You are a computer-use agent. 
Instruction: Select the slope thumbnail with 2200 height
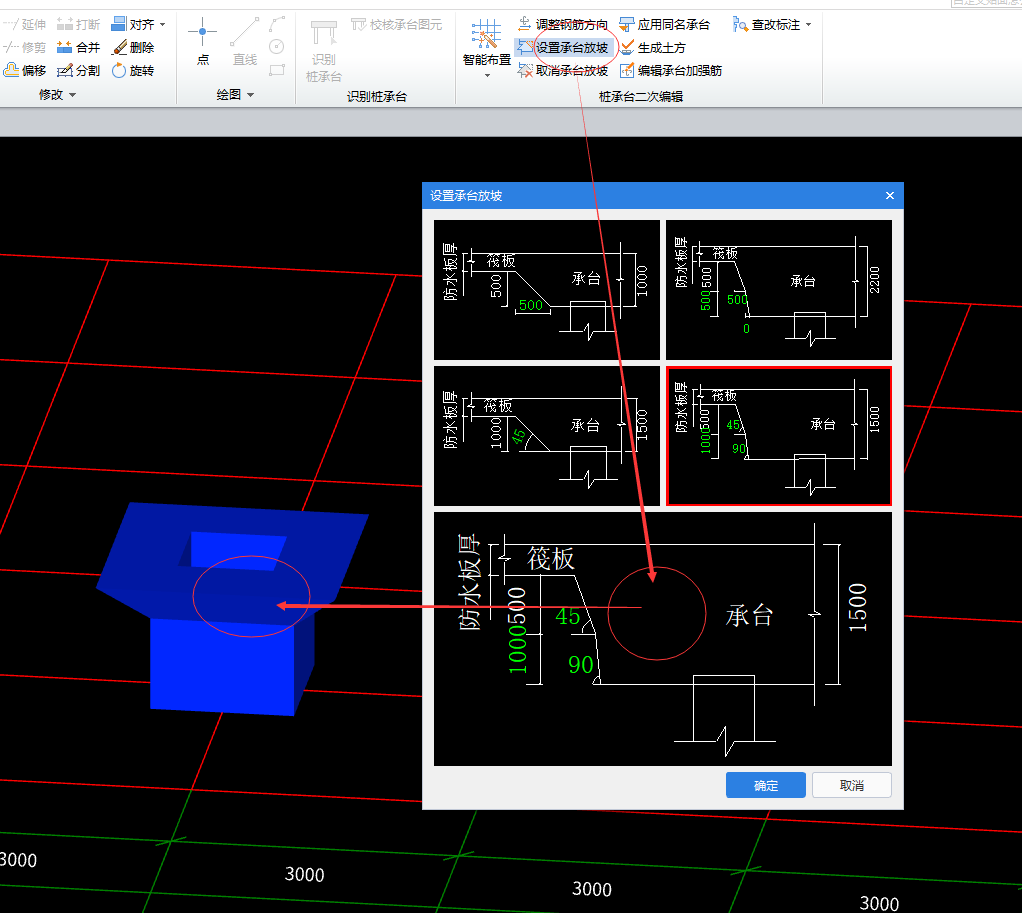pos(779,289)
